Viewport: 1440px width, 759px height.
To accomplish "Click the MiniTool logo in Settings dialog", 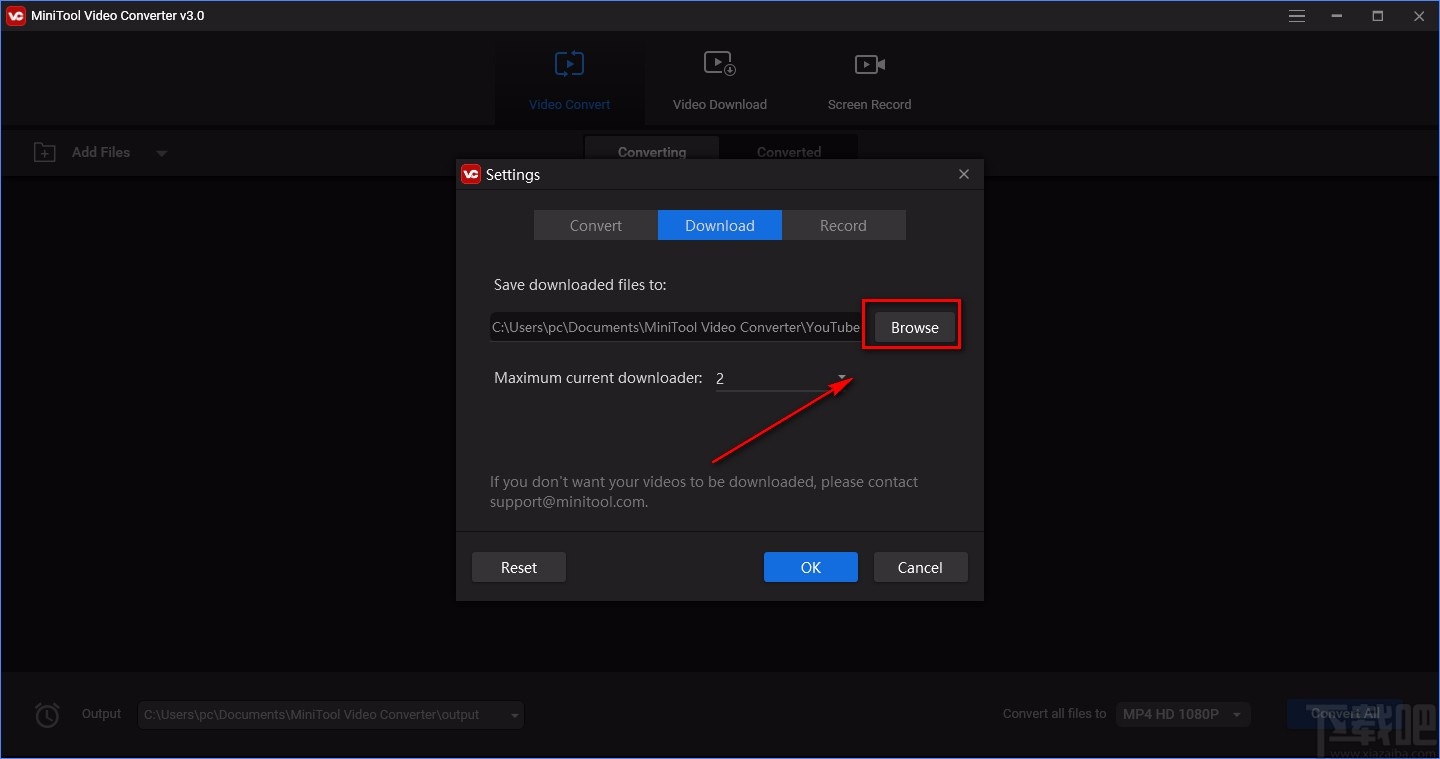I will (x=471, y=173).
